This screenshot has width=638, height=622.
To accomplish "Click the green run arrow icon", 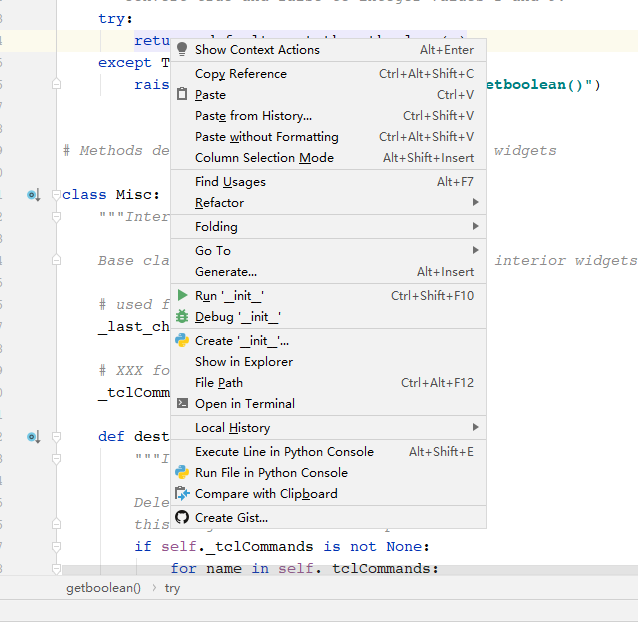I will 182,295.
